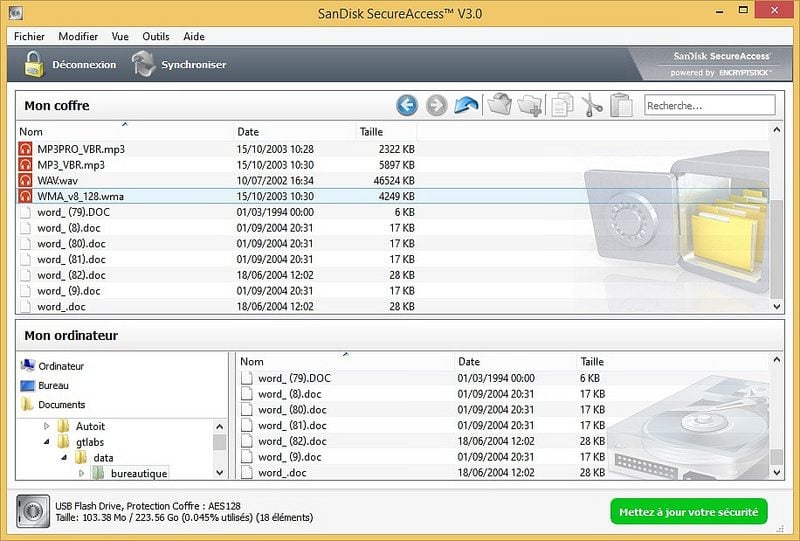Click the 46524 KB size of WAV.wav
Screen dimensions: 800x541
[x=394, y=181]
